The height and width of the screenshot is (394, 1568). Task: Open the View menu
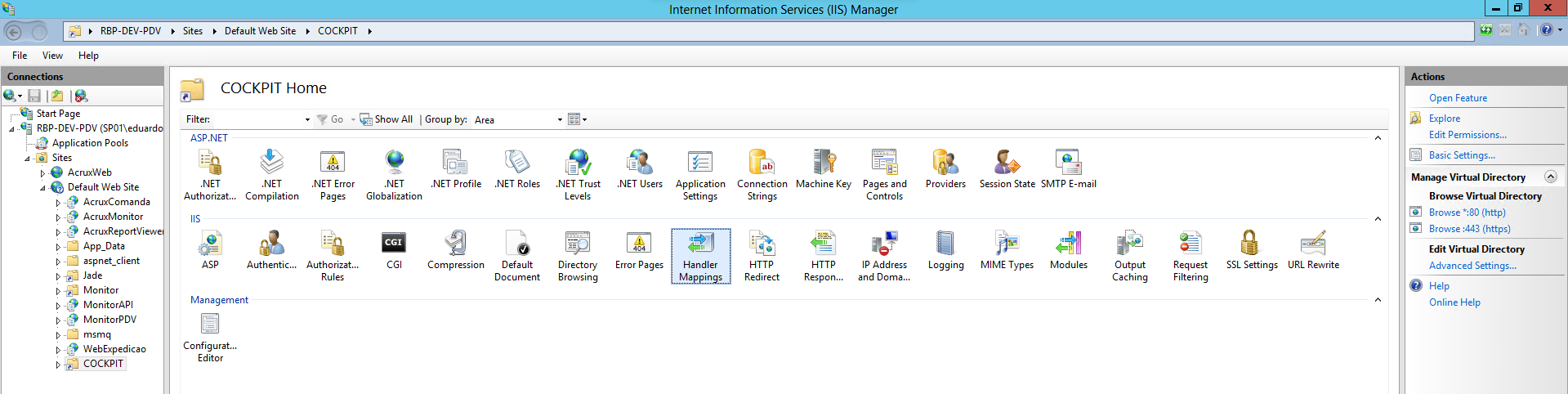[52, 56]
